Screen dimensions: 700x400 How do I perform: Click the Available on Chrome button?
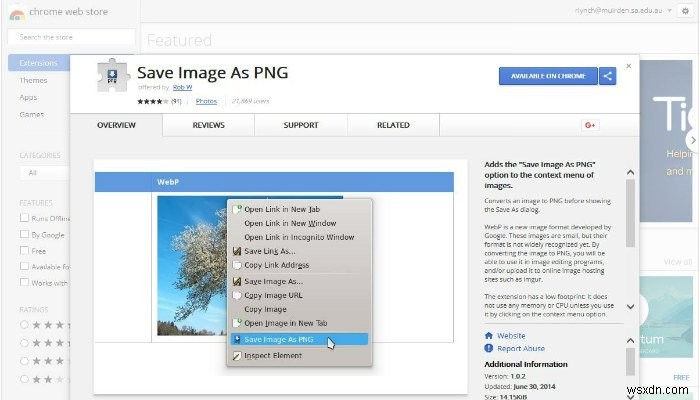coord(548,76)
